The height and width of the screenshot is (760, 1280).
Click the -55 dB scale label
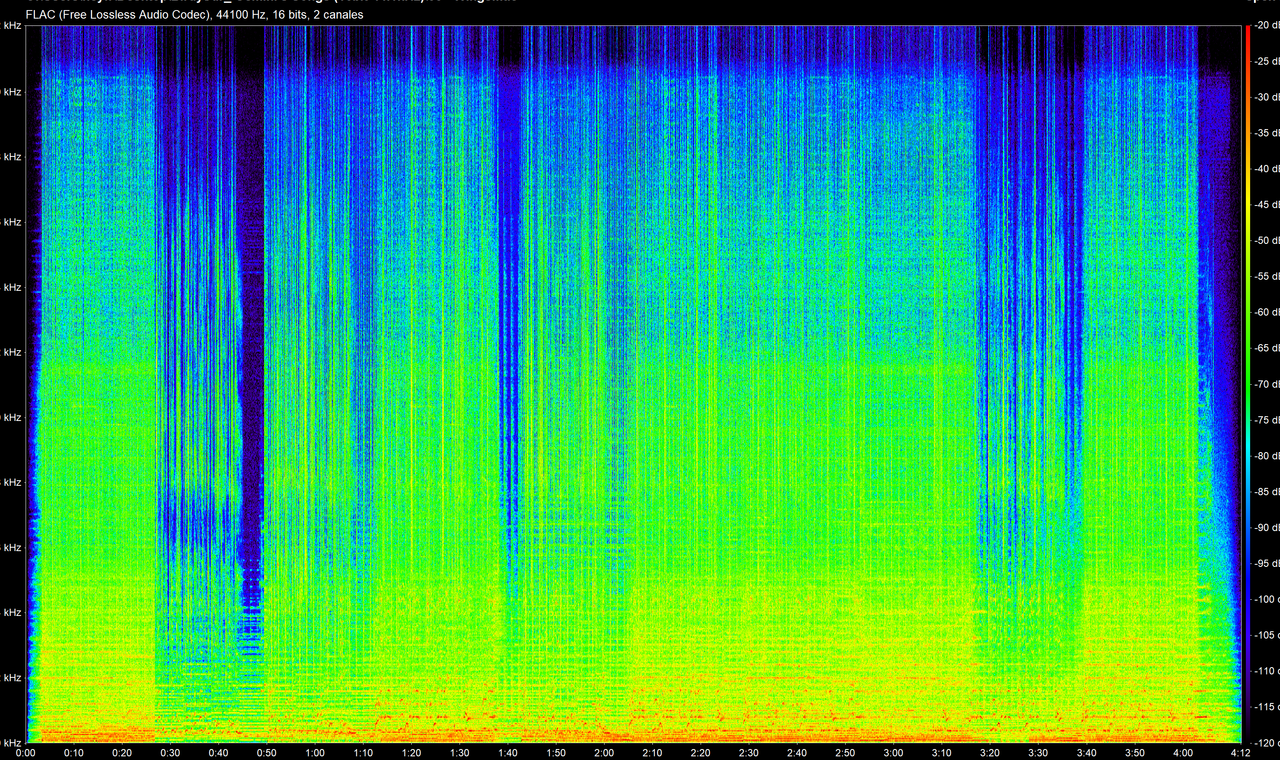point(1266,277)
